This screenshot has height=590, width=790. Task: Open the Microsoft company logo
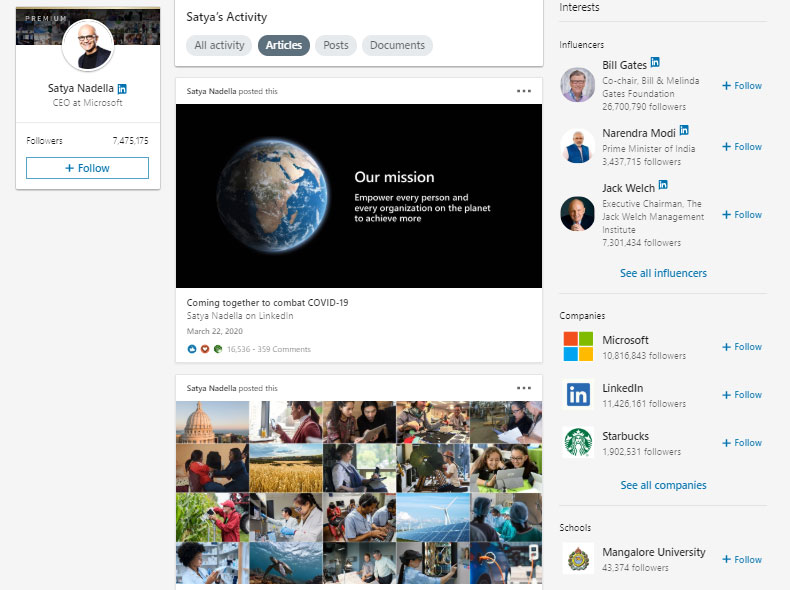point(578,346)
